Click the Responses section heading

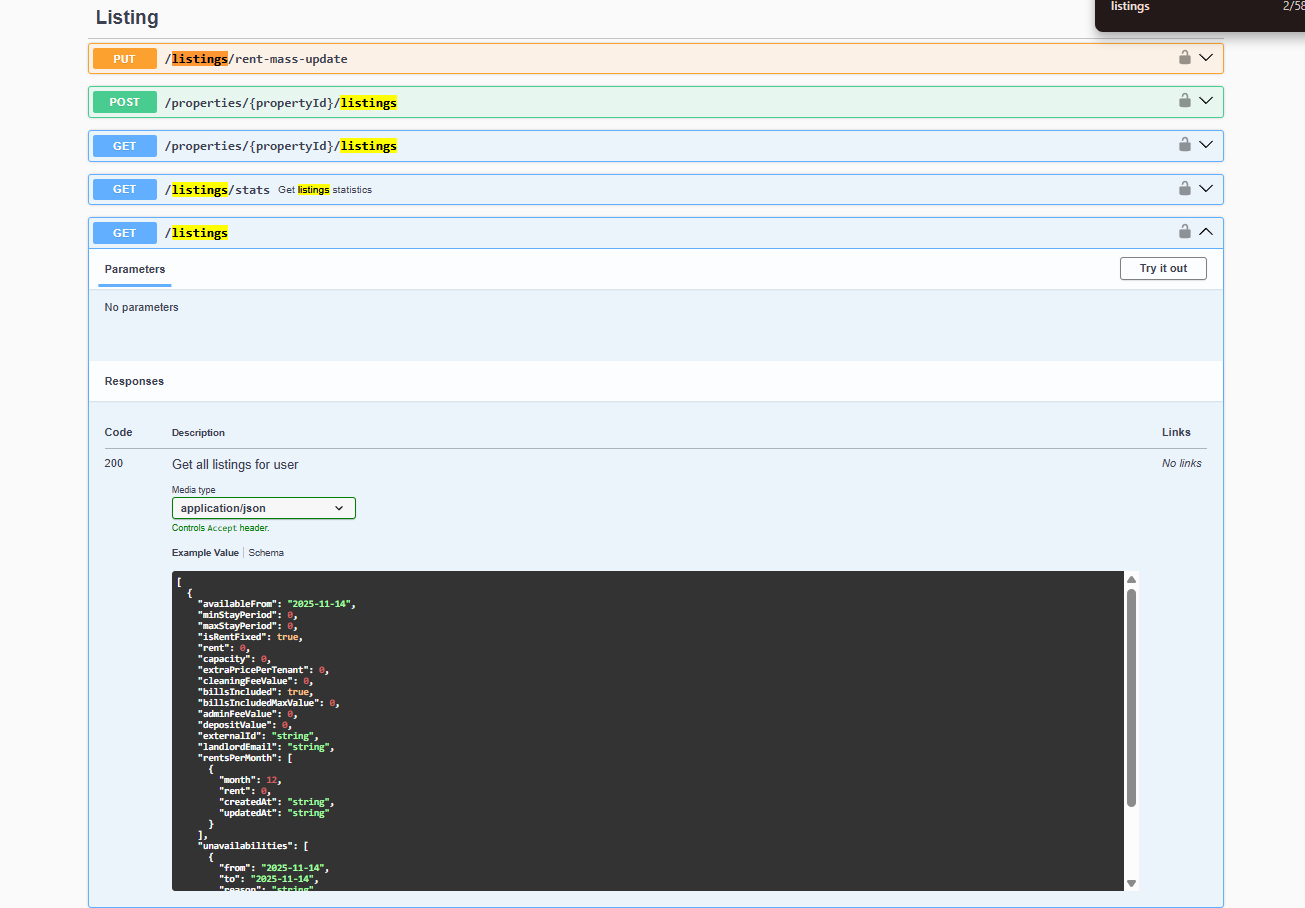pyautogui.click(x=134, y=381)
